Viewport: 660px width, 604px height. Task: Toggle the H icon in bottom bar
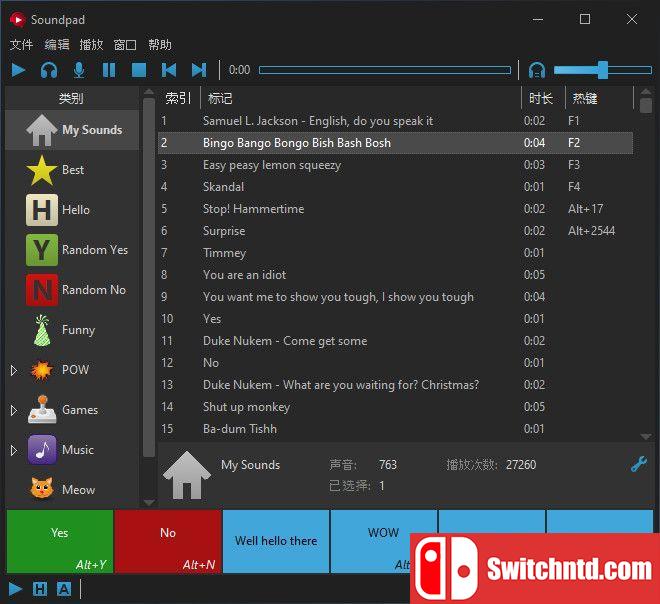pyautogui.click(x=40, y=589)
